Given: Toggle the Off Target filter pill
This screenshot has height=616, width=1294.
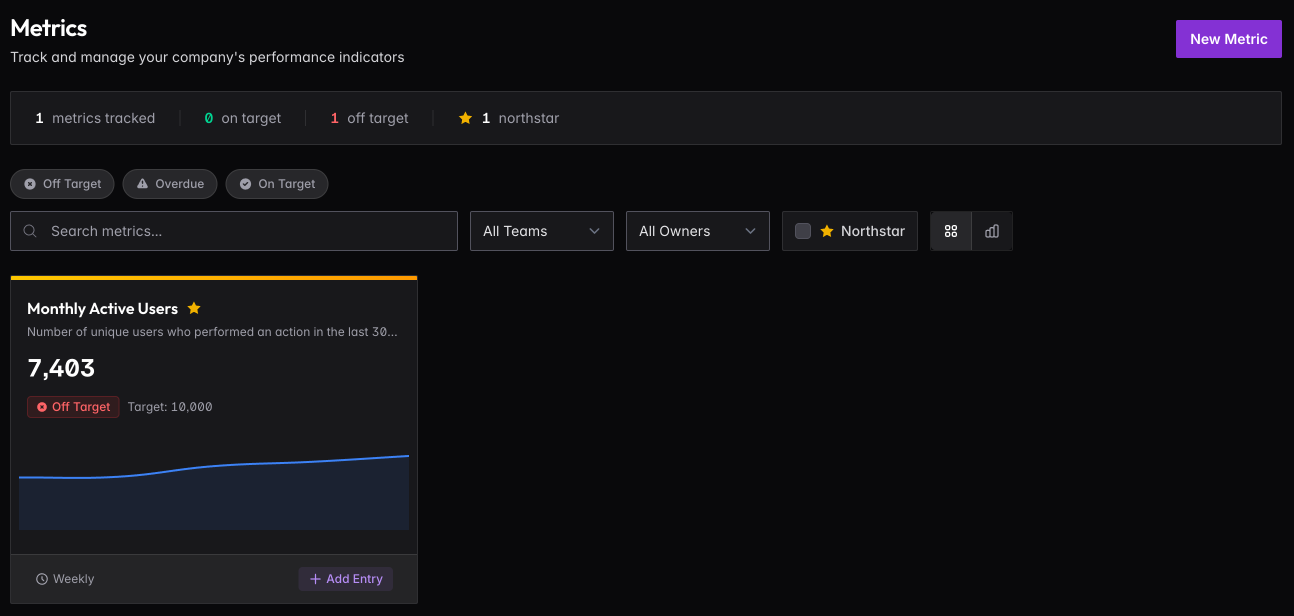Looking at the screenshot, I should tap(62, 183).
